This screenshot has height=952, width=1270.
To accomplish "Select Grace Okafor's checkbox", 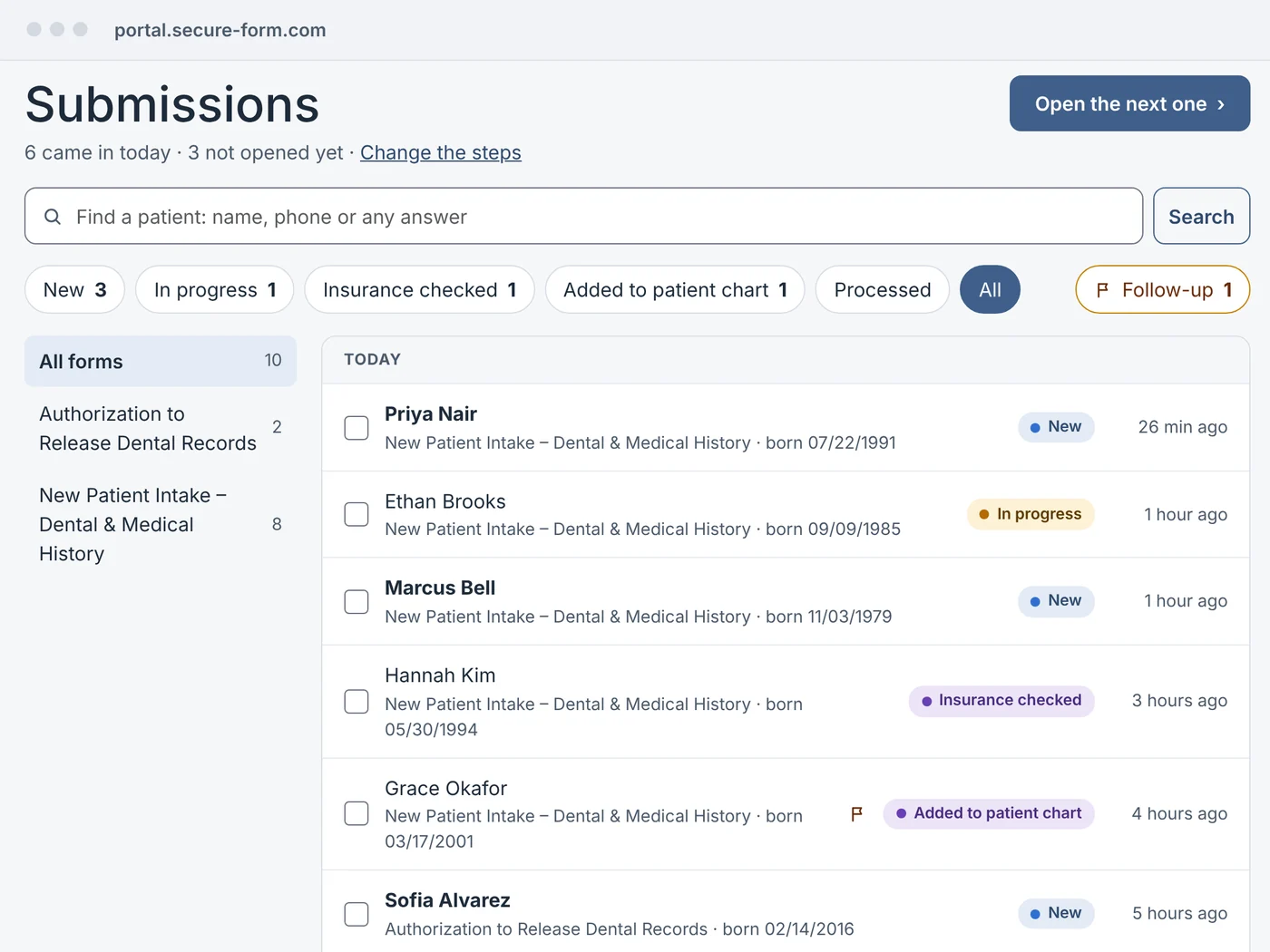I will 357,813.
